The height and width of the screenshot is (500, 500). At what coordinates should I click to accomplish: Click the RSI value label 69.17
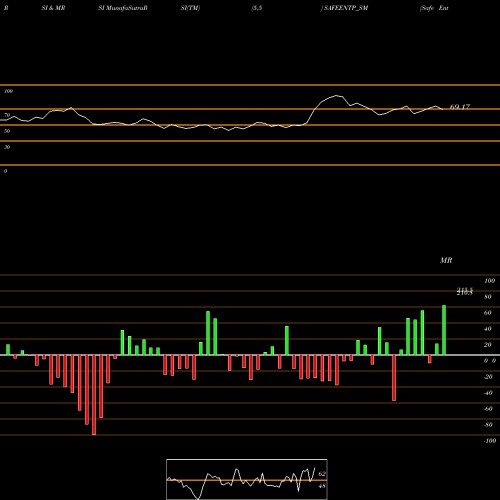460,107
